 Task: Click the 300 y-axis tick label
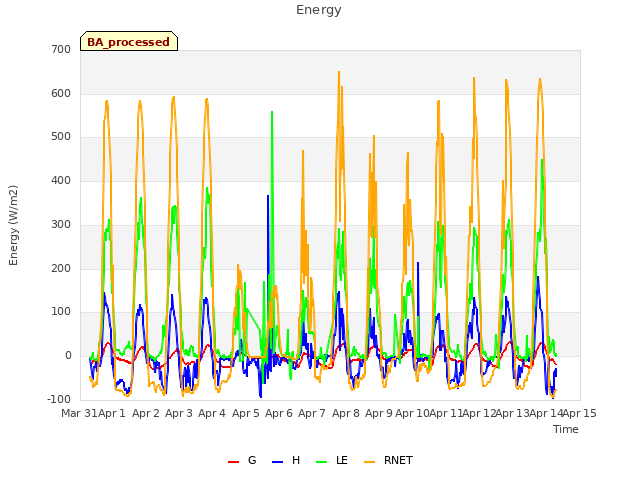point(61,224)
